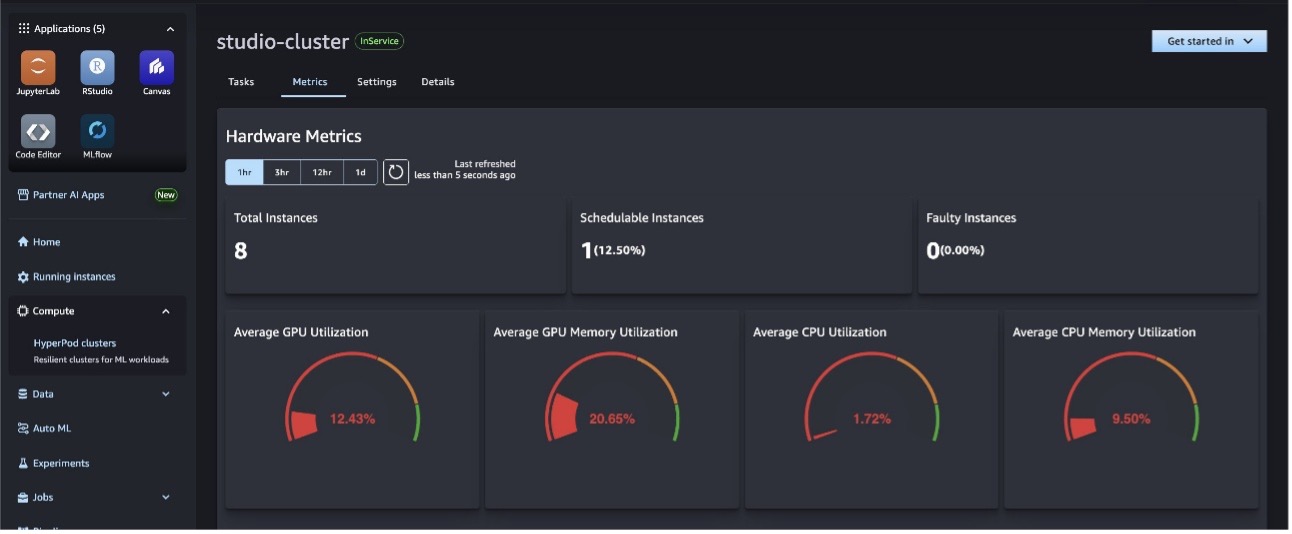Image resolution: width=1292 pixels, height=534 pixels.
Task: Click the studio-cluster title
Action: [x=283, y=41]
